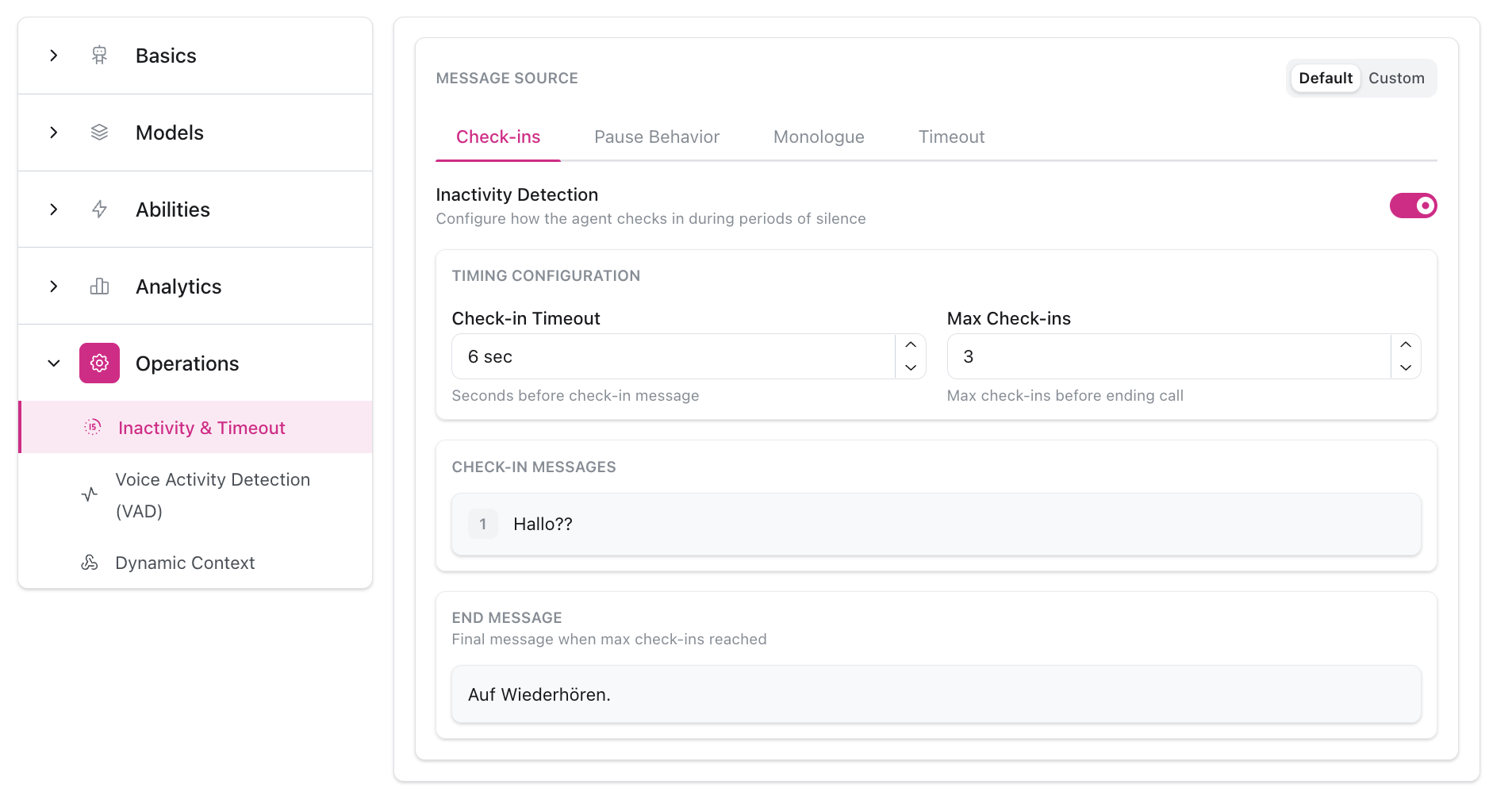Screen dimensions: 1512x811
Task: Edit the end message text field
Action: (x=935, y=694)
